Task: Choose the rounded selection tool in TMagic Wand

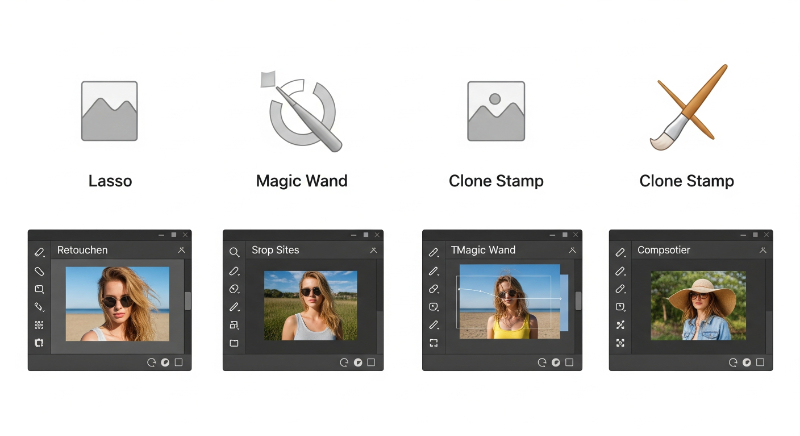Action: pos(434,307)
